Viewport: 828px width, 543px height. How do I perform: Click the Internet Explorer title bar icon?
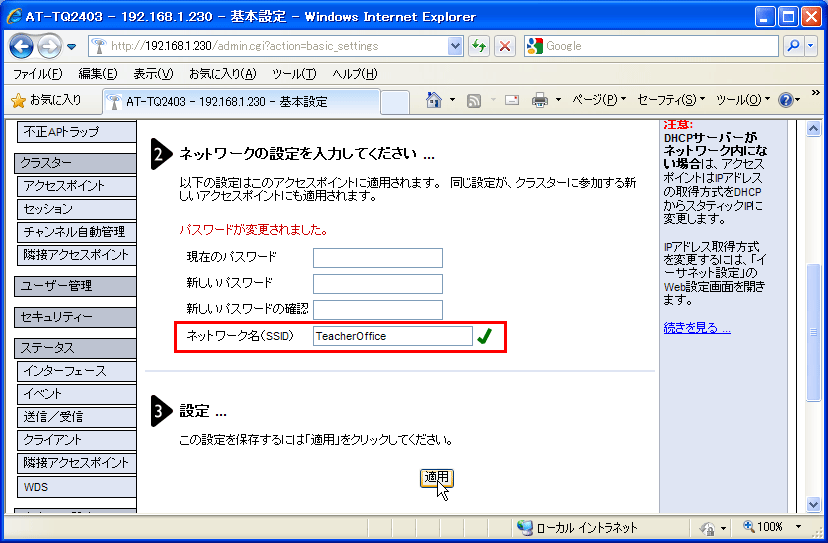coord(14,16)
